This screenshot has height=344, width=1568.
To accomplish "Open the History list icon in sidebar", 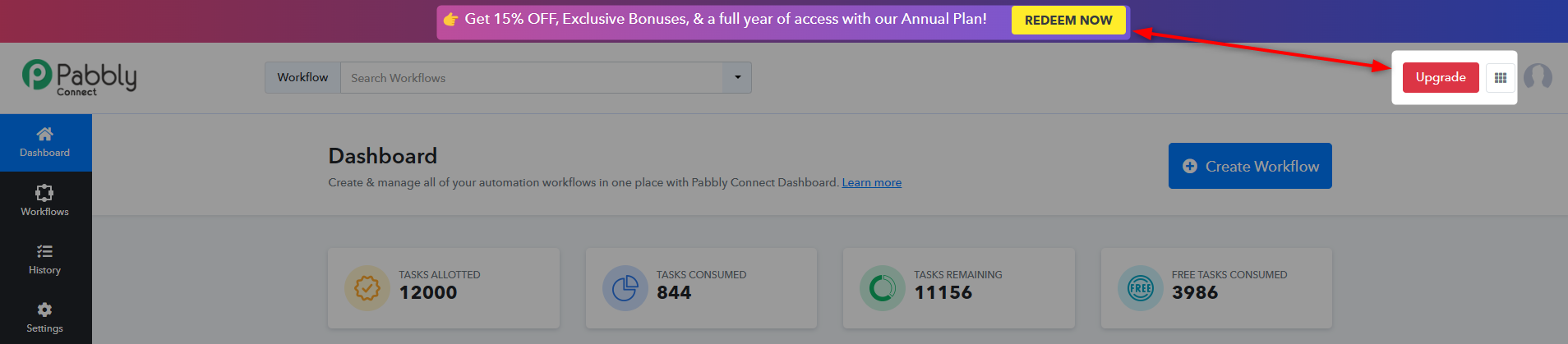I will [x=44, y=251].
